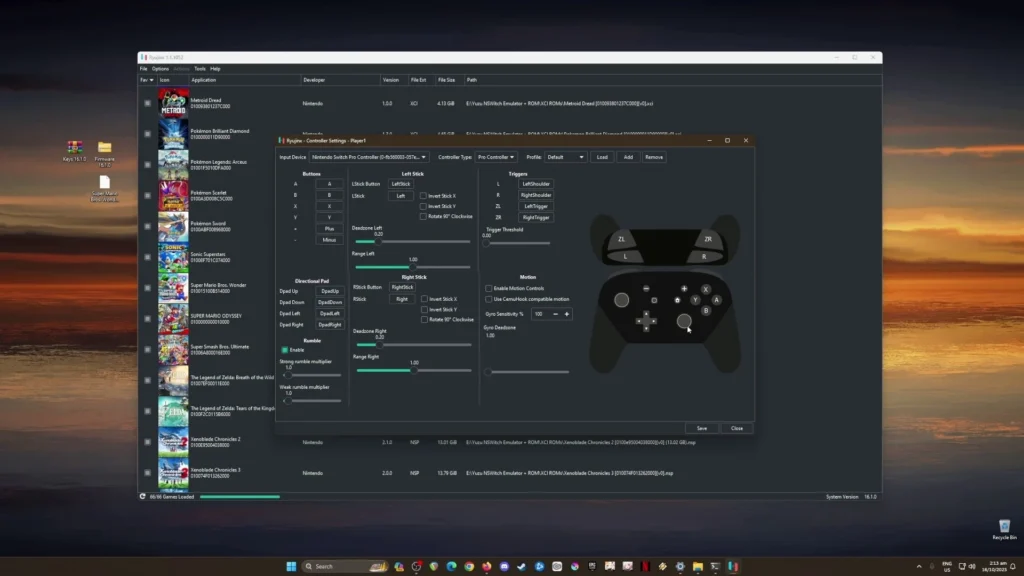This screenshot has width=1024, height=576.
Task: Click the Range Right slider
Action: click(x=413, y=371)
